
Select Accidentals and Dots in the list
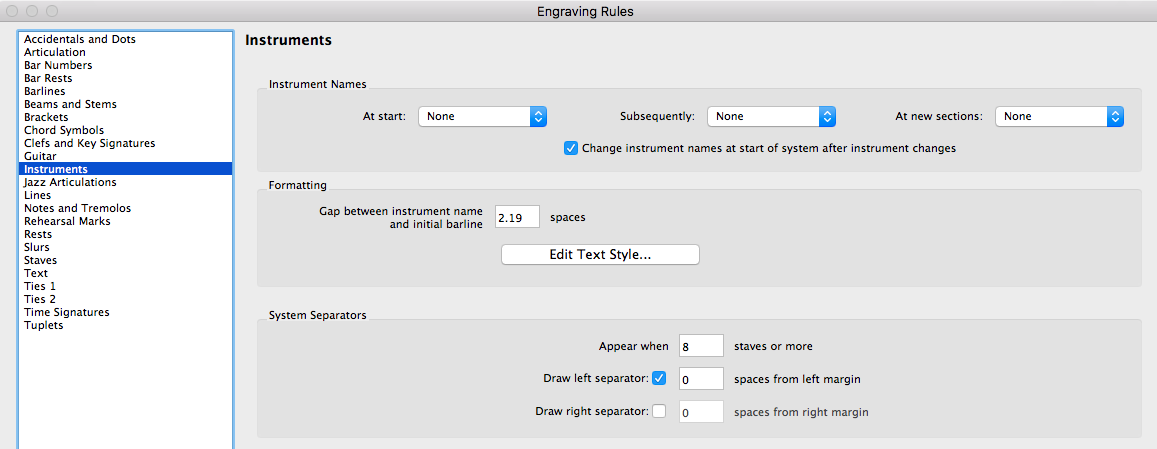pos(80,39)
